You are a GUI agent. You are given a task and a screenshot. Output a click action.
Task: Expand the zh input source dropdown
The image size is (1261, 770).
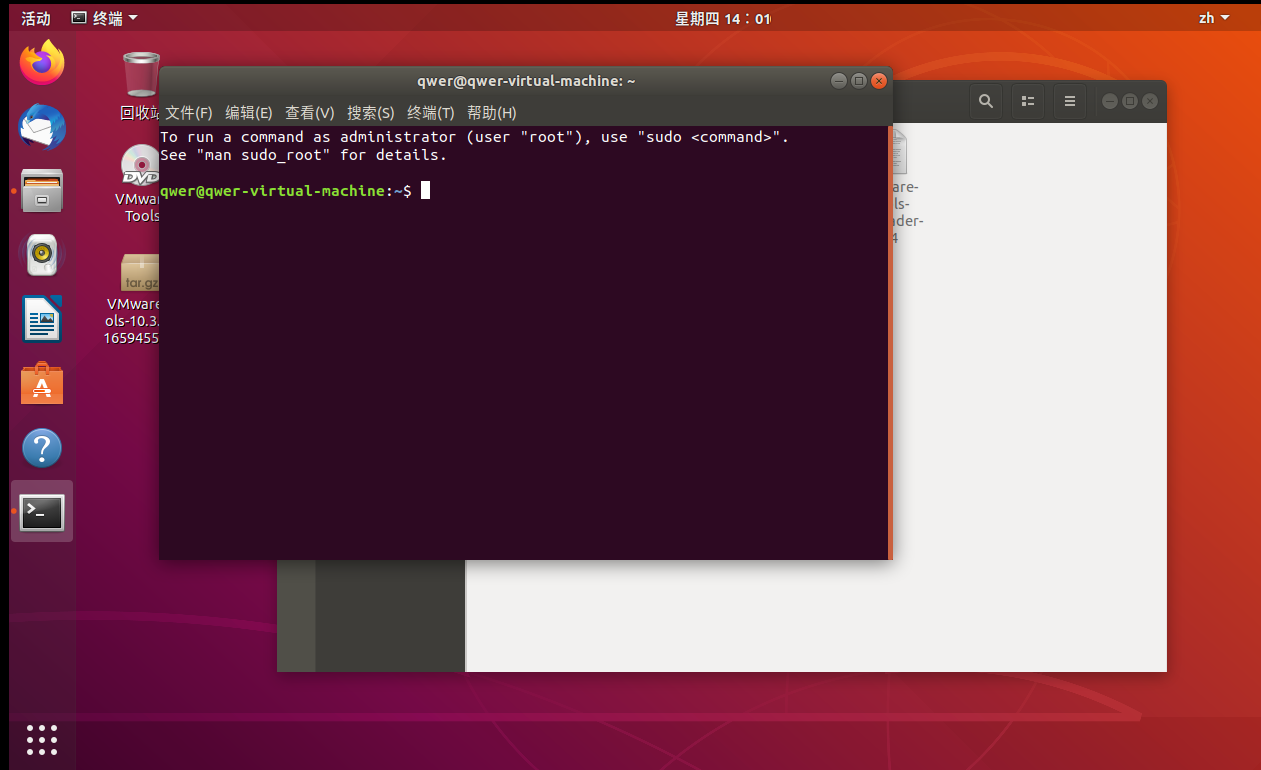click(1214, 18)
